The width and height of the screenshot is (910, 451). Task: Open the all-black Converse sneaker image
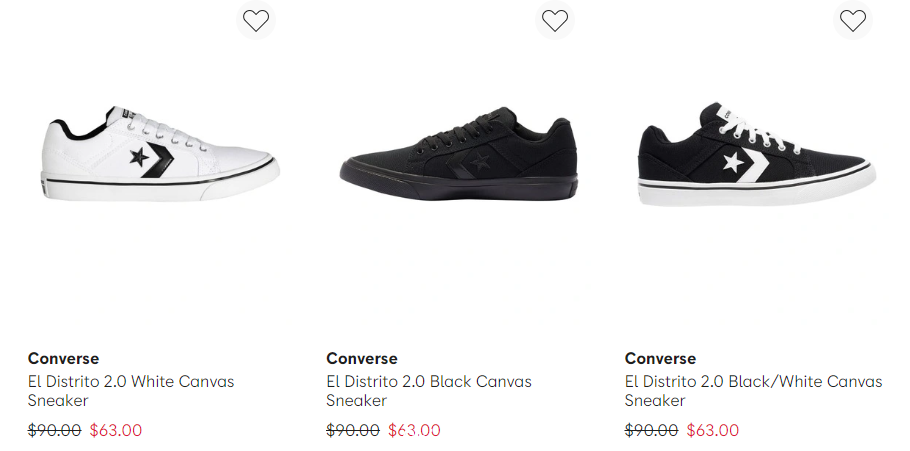click(x=458, y=154)
